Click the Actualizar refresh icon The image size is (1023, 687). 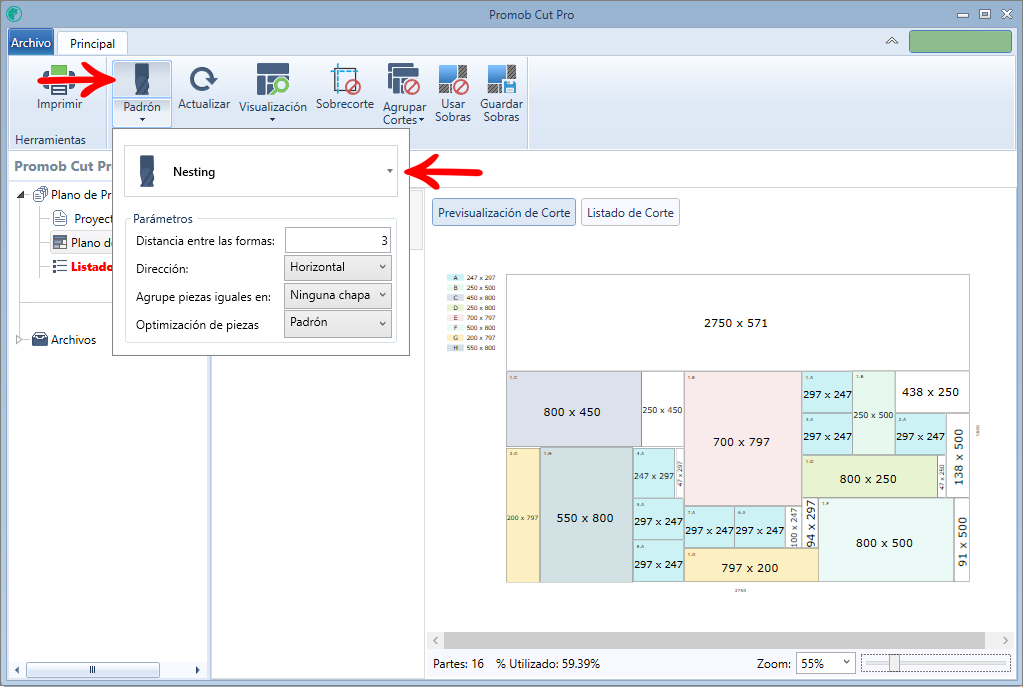pyautogui.click(x=204, y=80)
